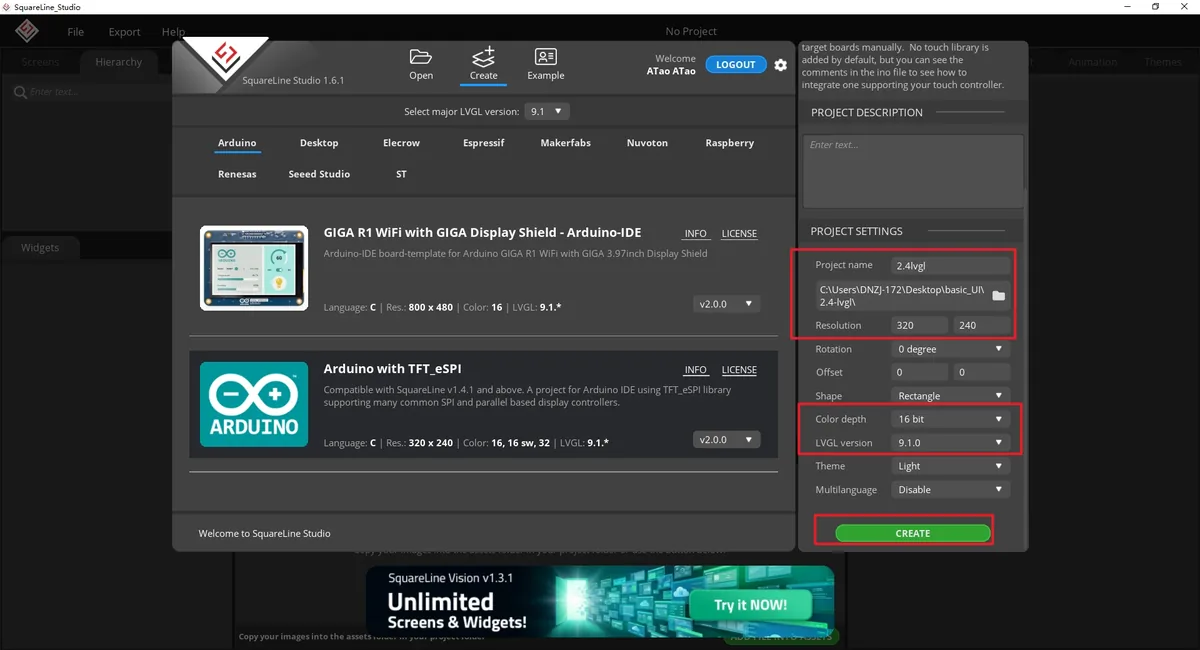
Task: Select the Makerfabs platform tab
Action: pyautogui.click(x=565, y=143)
